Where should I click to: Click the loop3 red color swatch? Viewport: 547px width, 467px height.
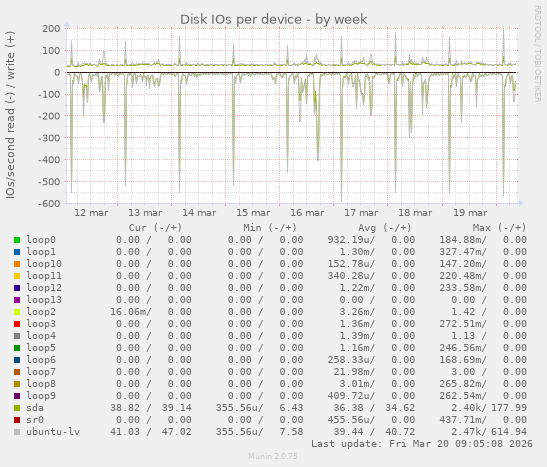click(x=17, y=324)
